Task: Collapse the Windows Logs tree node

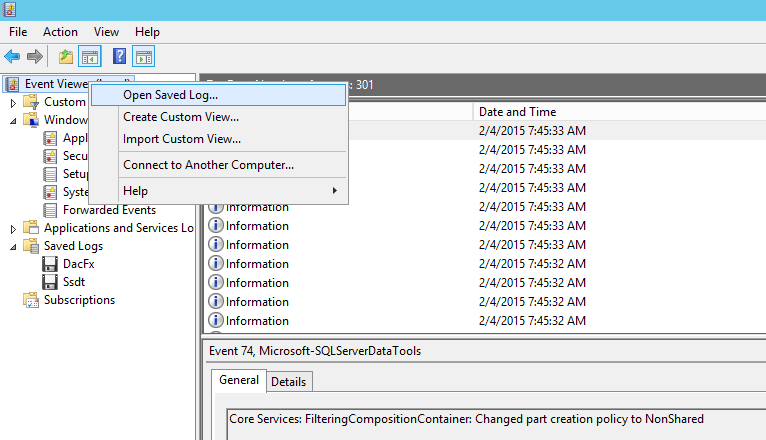Action: pyautogui.click(x=13, y=121)
